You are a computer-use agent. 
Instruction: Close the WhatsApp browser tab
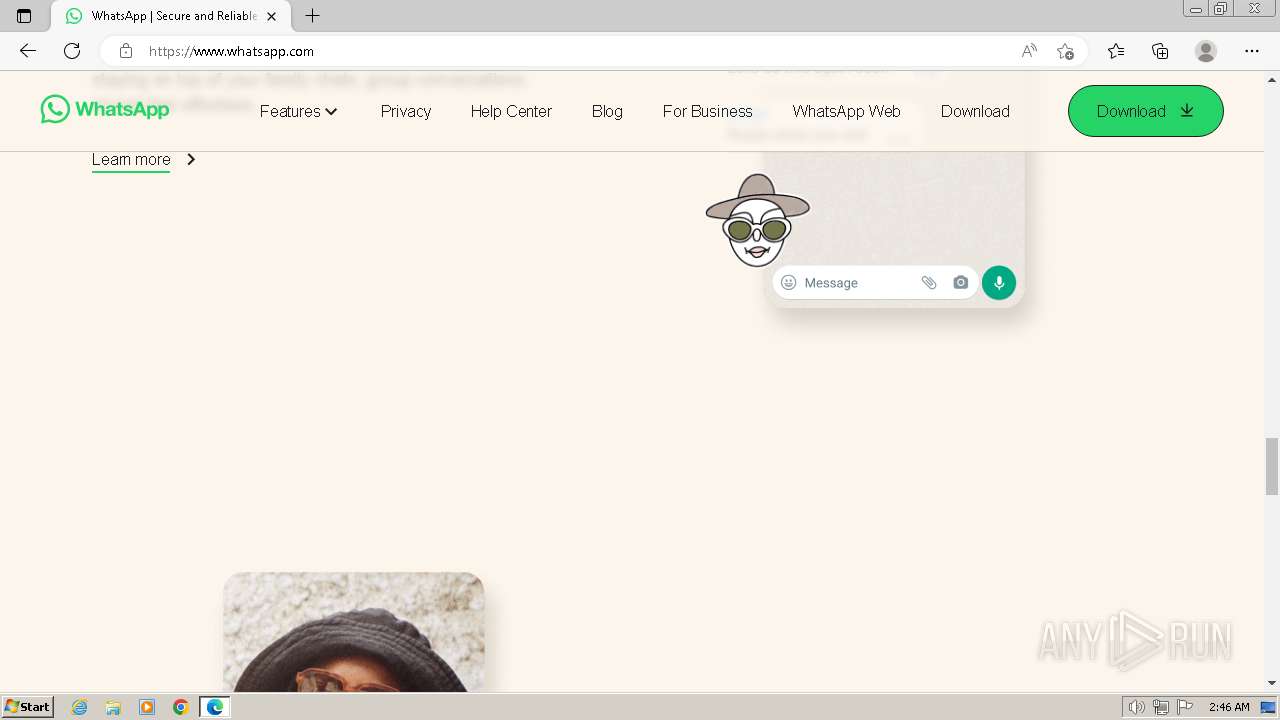(272, 16)
